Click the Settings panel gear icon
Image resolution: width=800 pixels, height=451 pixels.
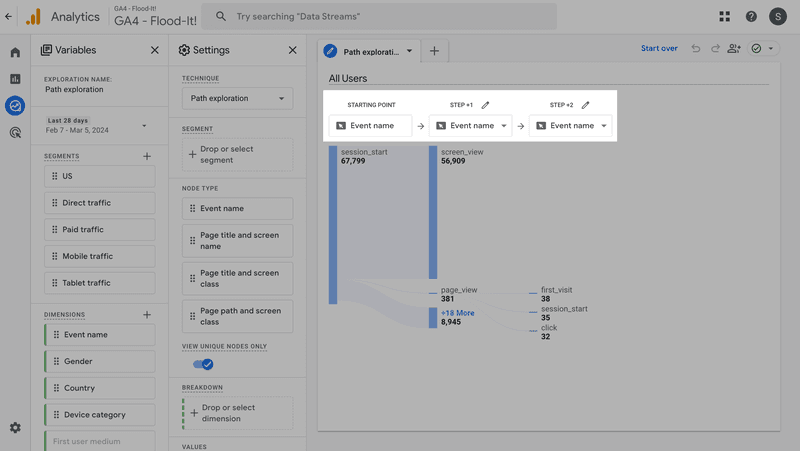coord(184,50)
